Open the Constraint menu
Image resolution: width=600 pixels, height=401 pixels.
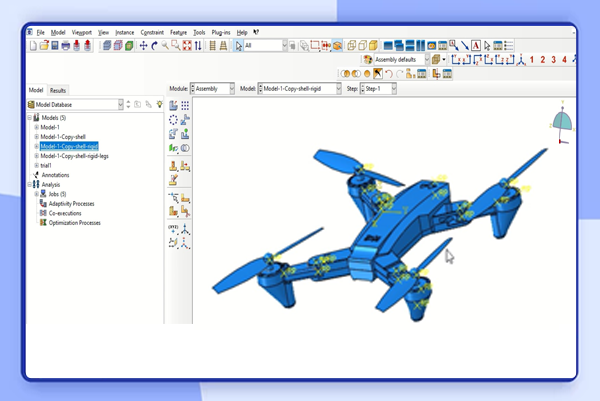point(152,32)
